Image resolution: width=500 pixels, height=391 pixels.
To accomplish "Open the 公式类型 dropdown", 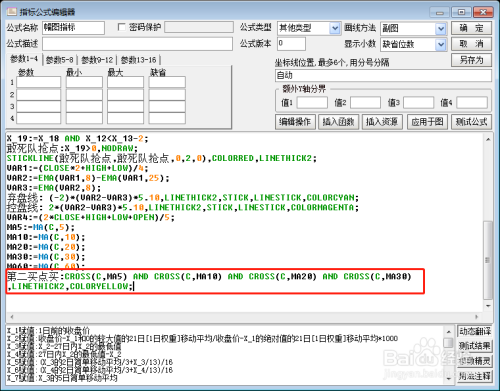I will [x=335, y=28].
